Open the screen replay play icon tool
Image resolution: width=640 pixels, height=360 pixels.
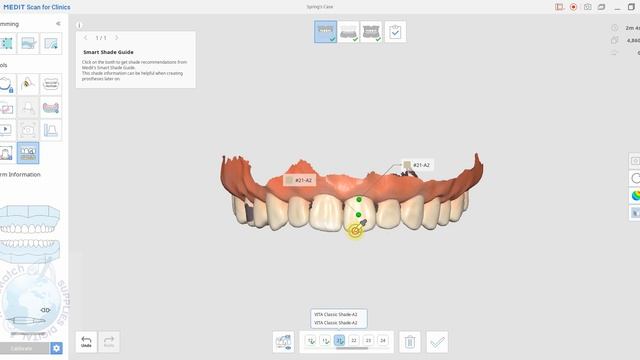point(7,130)
